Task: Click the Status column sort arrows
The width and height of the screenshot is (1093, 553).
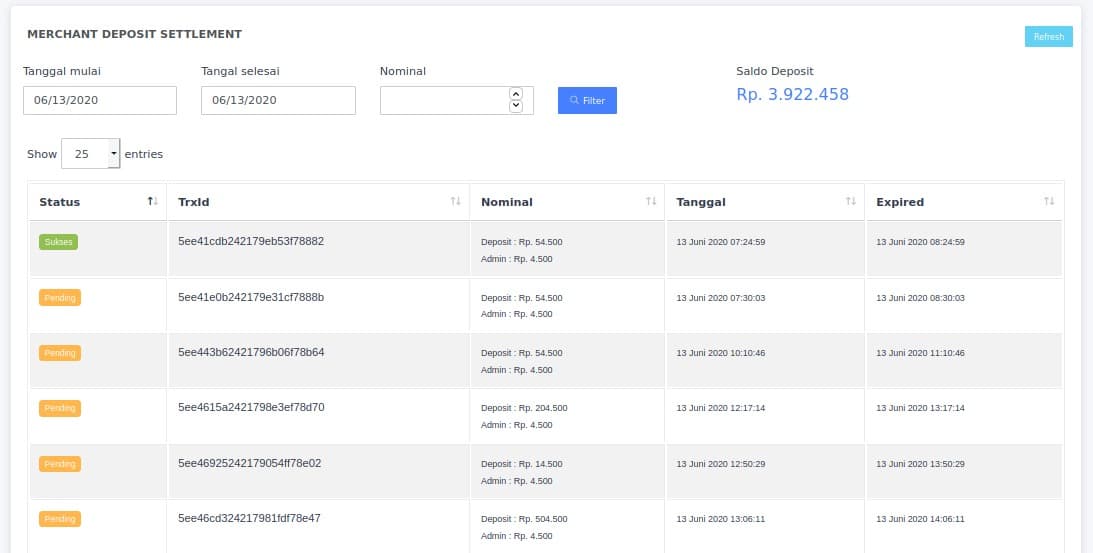Action: click(152, 202)
